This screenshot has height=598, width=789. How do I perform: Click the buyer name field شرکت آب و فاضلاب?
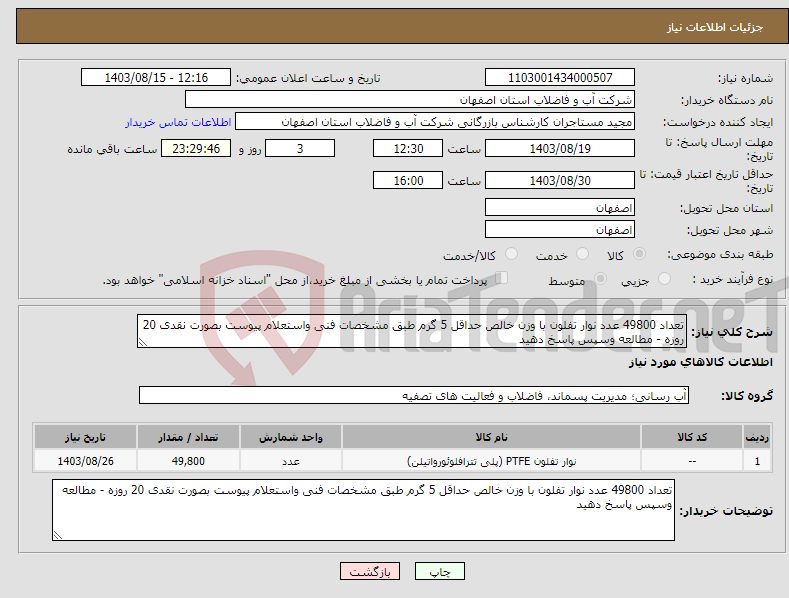(410, 100)
